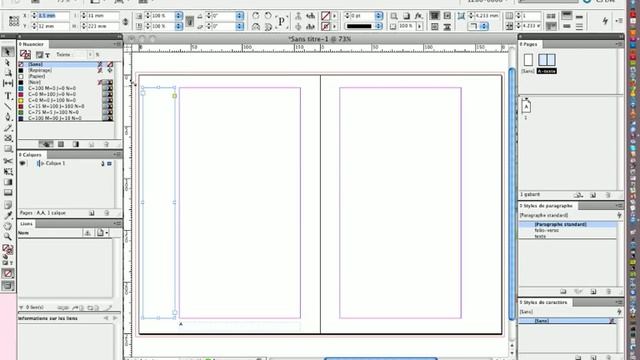This screenshot has height=360, width=640.
Task: Click the effects fx icon
Action: 418,16
